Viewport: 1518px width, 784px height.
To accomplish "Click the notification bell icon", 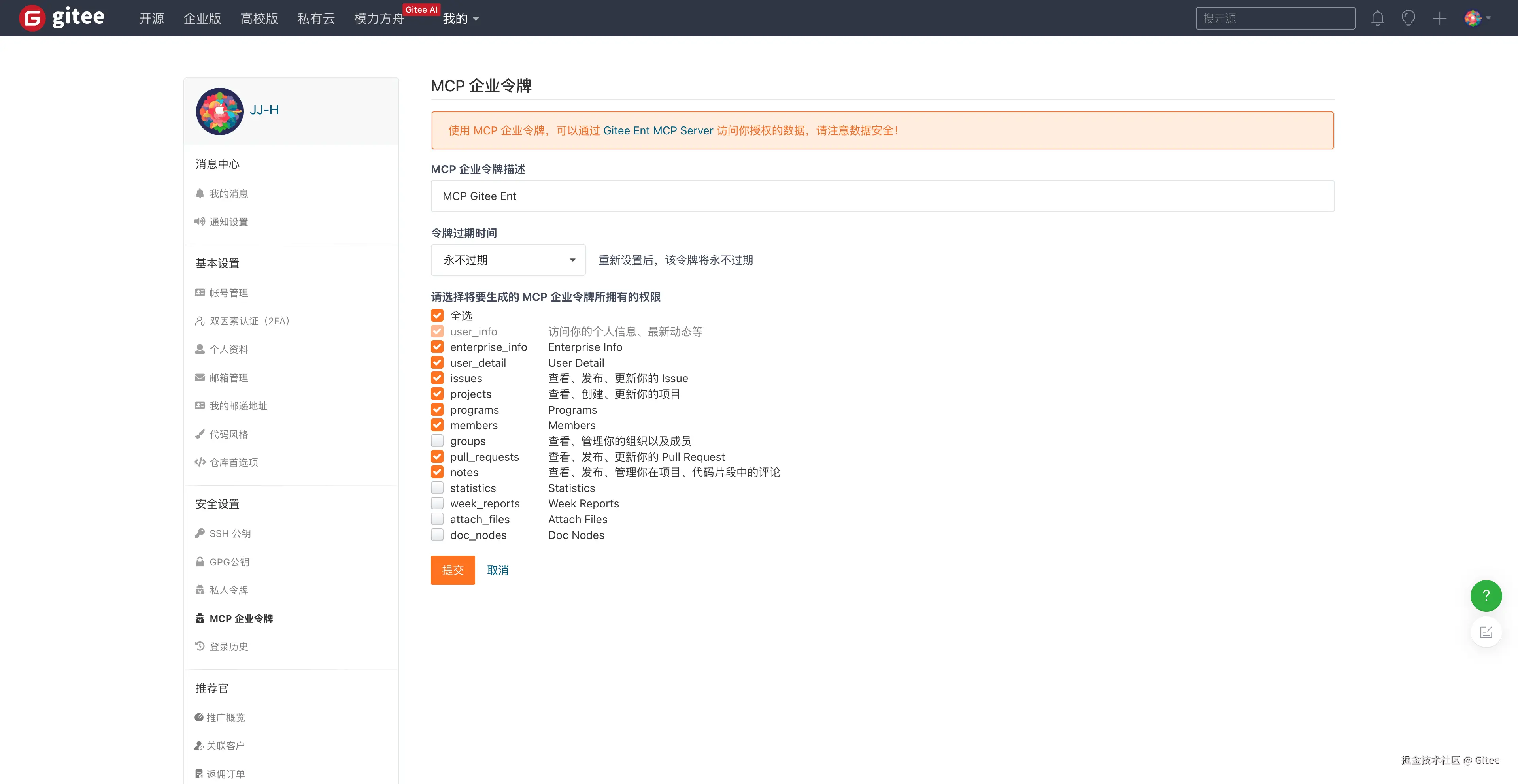I will [1377, 18].
